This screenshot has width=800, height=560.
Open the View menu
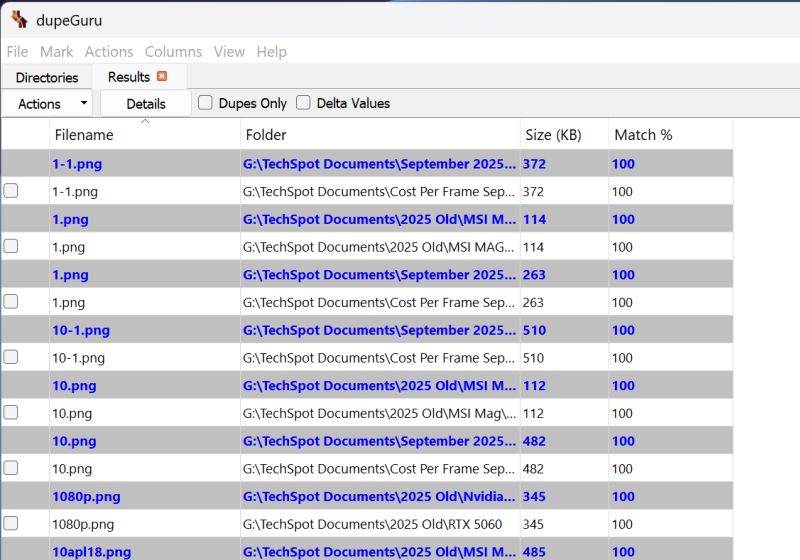tap(229, 52)
